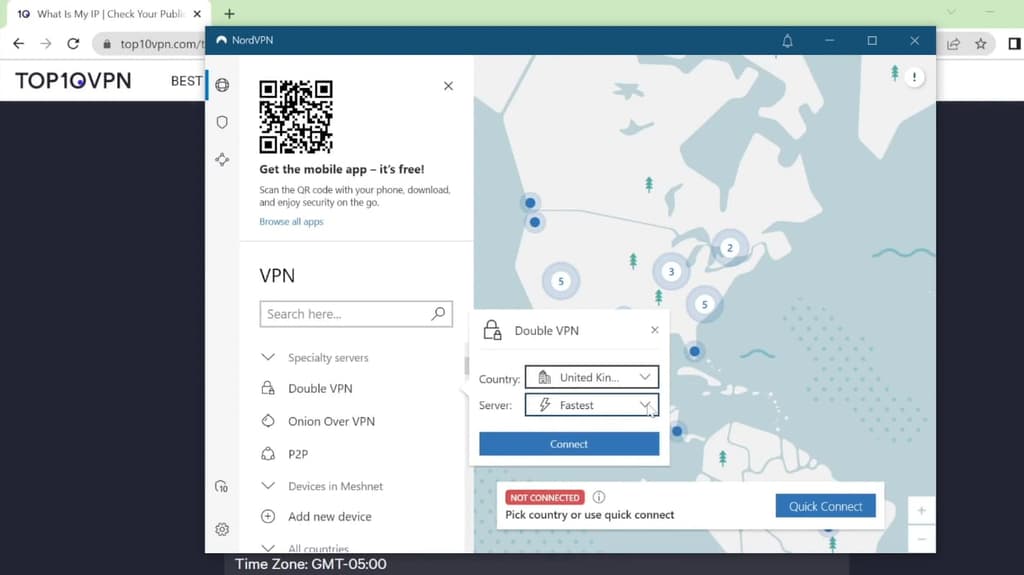Zoom out the map with minus button
Viewport: 1024px width, 575px height.
[921, 539]
